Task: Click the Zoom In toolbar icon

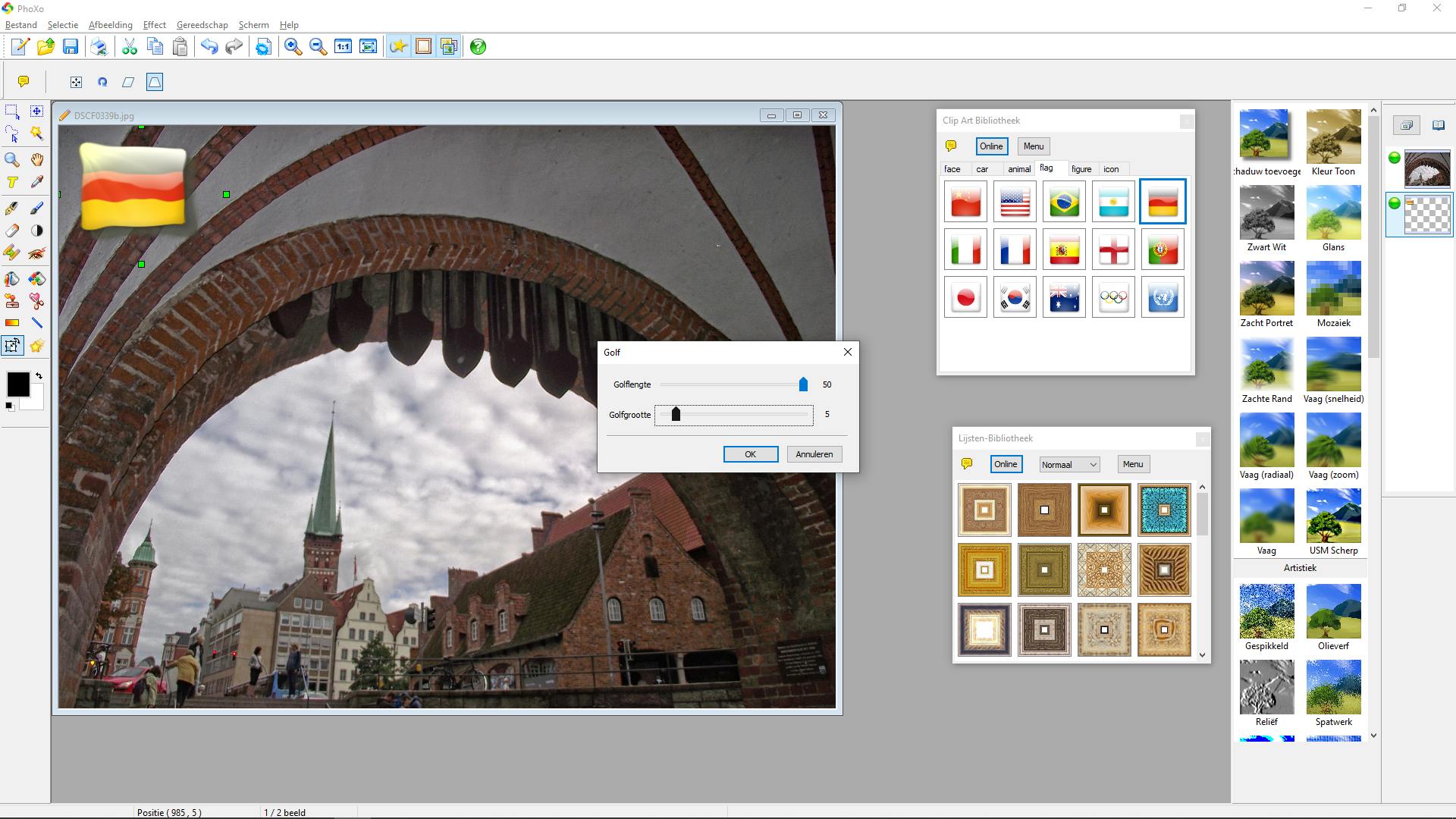Action: tap(293, 47)
